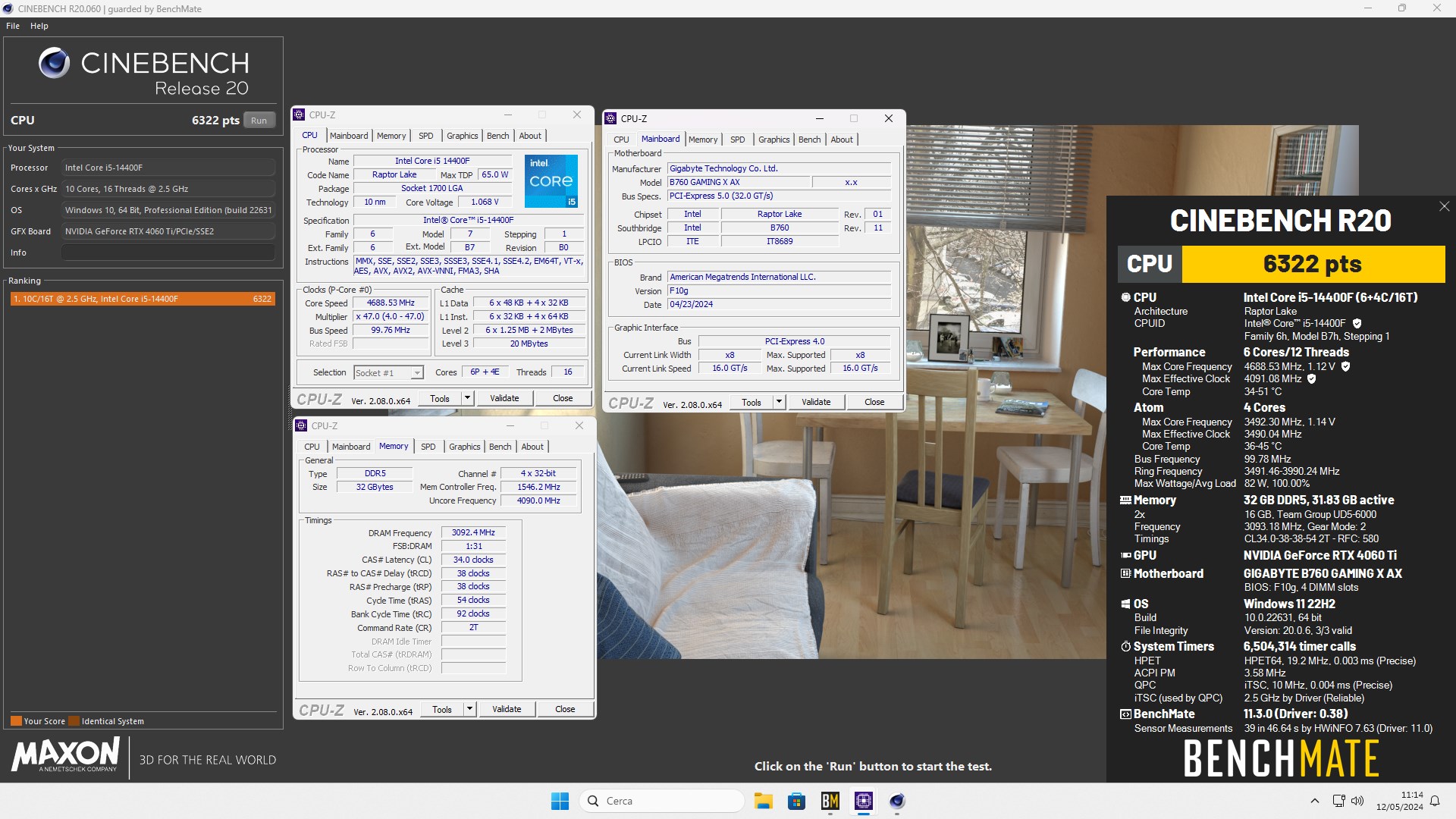Image resolution: width=1456 pixels, height=819 pixels.
Task: Open Tools dropdown arrow in Memory window
Action: (x=469, y=709)
